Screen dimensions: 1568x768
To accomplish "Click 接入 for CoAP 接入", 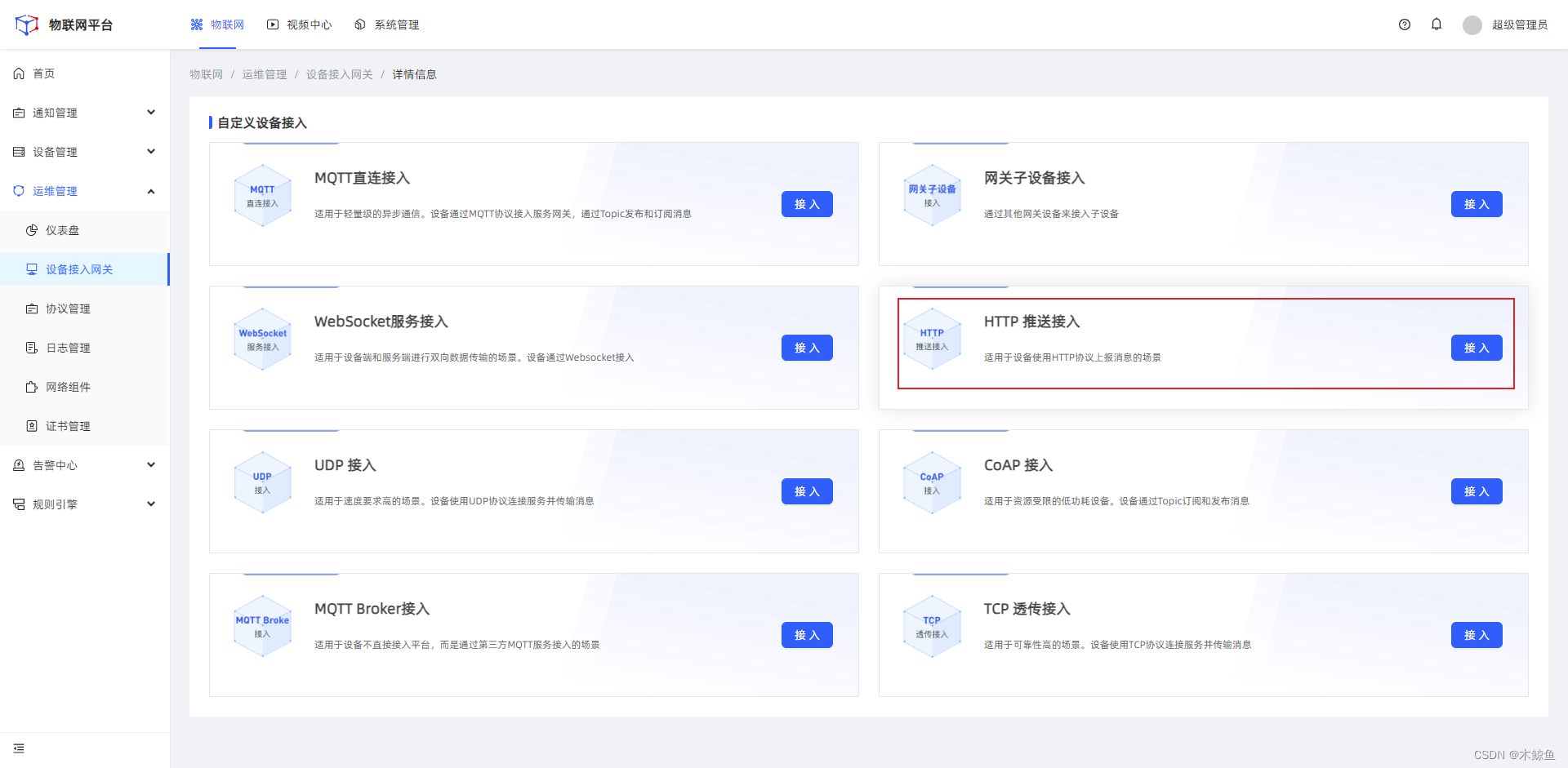I will (x=1477, y=491).
